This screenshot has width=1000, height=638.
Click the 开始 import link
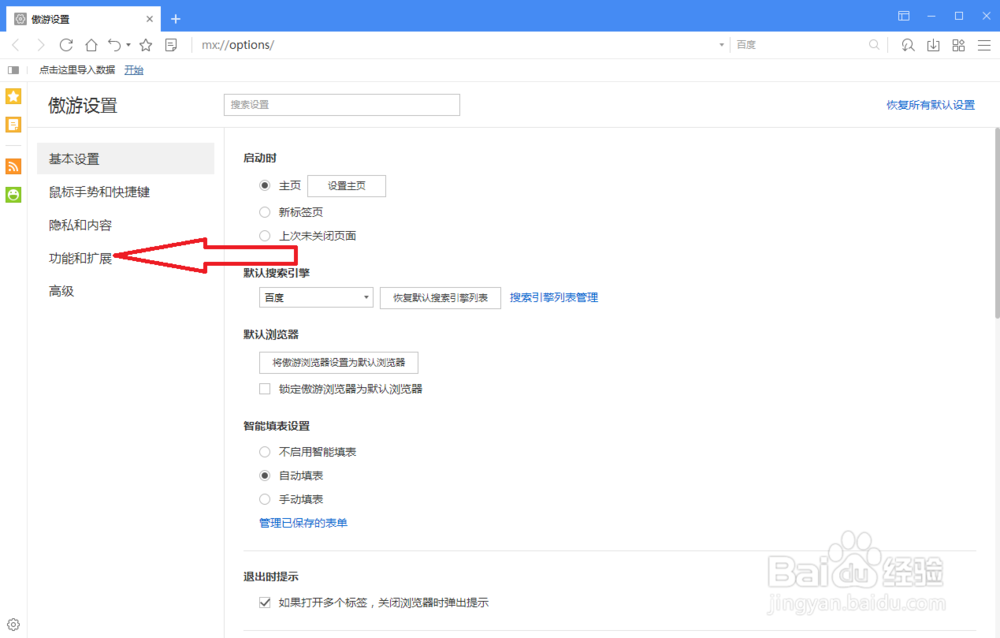click(134, 70)
